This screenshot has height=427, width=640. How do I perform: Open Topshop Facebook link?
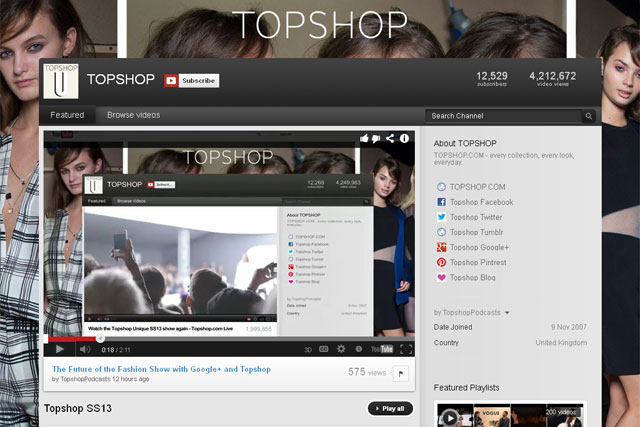tap(482, 202)
